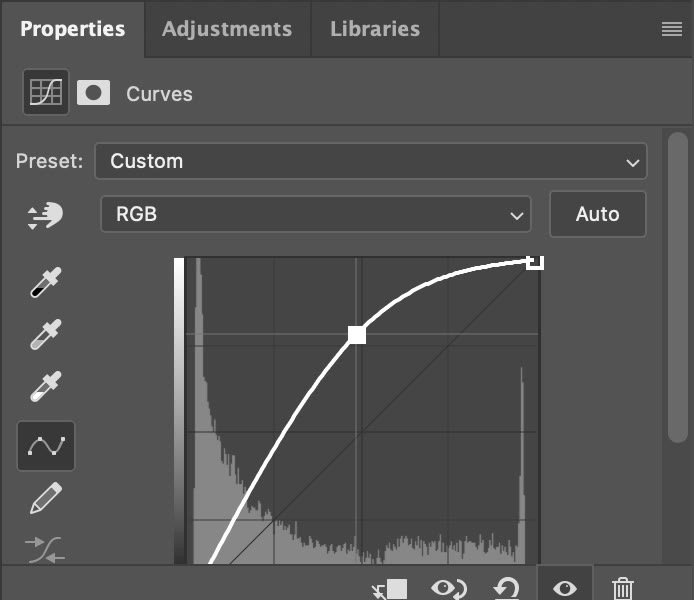Select the black point eyedropper

[x=46, y=282]
